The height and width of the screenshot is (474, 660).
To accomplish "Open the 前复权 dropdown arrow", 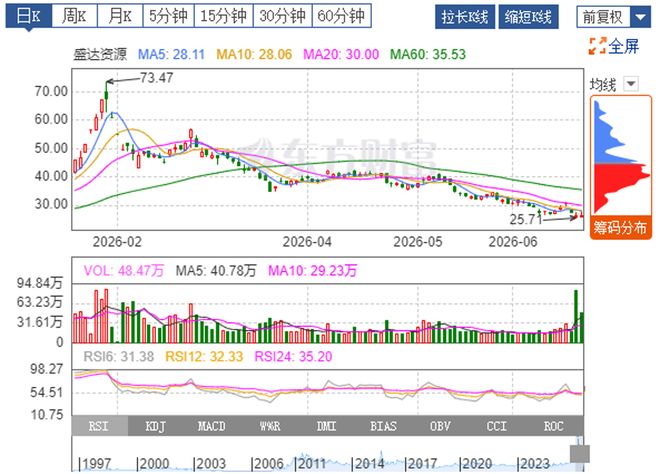I will tap(640, 17).
